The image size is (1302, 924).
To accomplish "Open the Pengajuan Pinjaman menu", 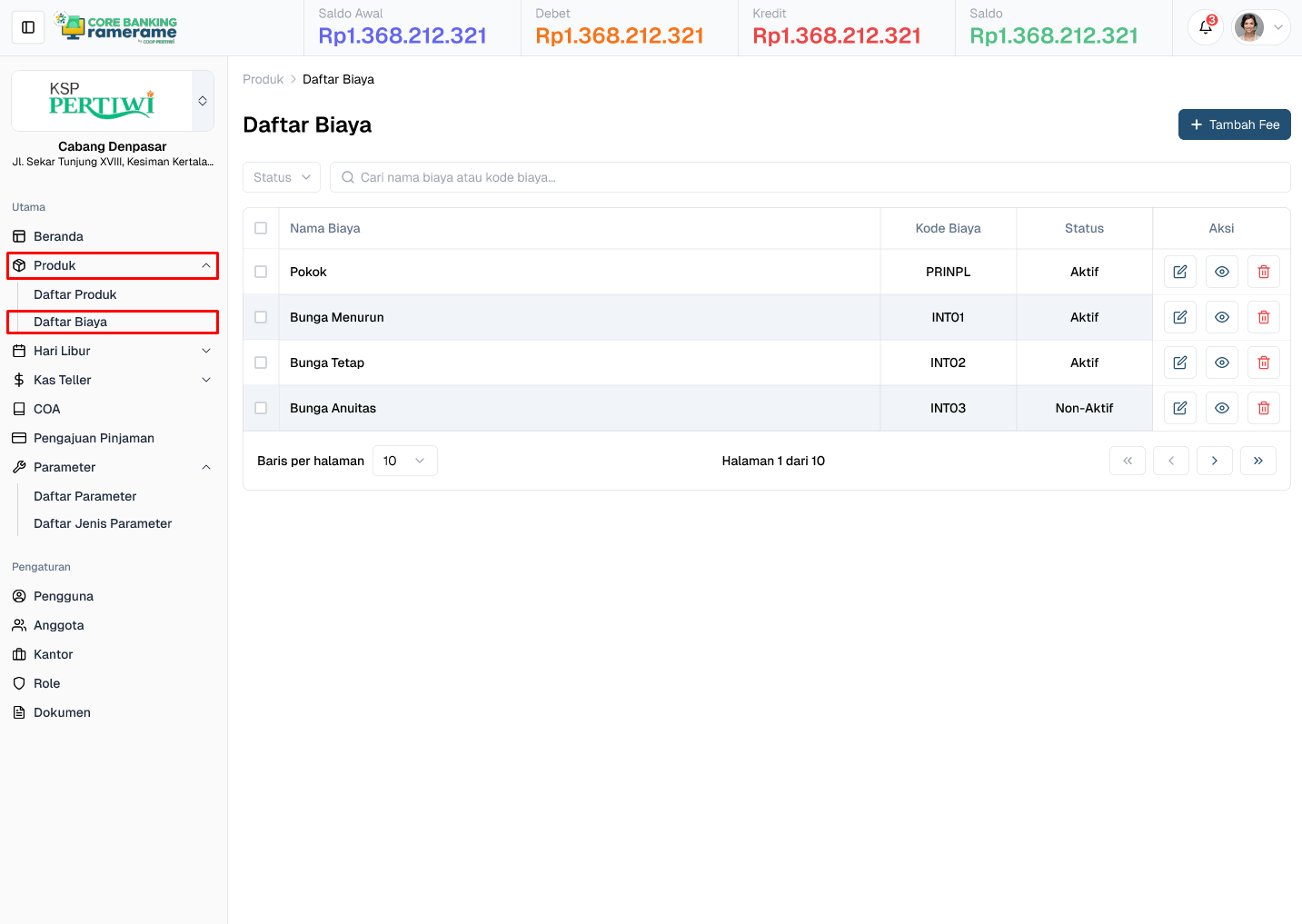I will click(94, 438).
